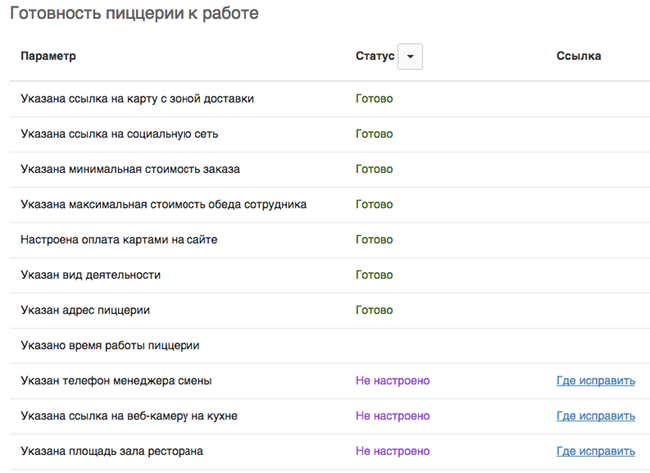Click row Указана максимальная стоимость обеда сотрудника
The height and width of the screenshot is (473, 650).
pyautogui.click(x=330, y=204)
